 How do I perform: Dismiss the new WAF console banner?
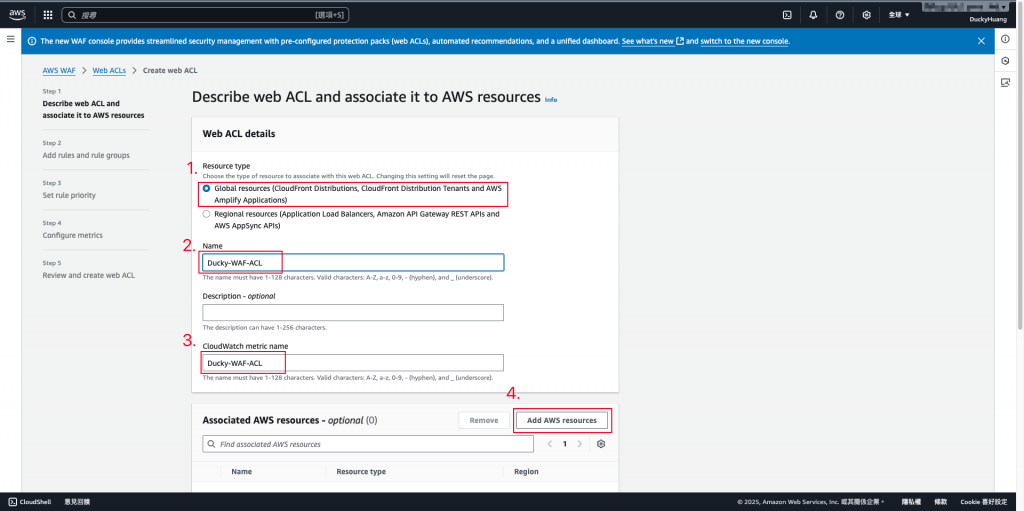pyautogui.click(x=981, y=41)
